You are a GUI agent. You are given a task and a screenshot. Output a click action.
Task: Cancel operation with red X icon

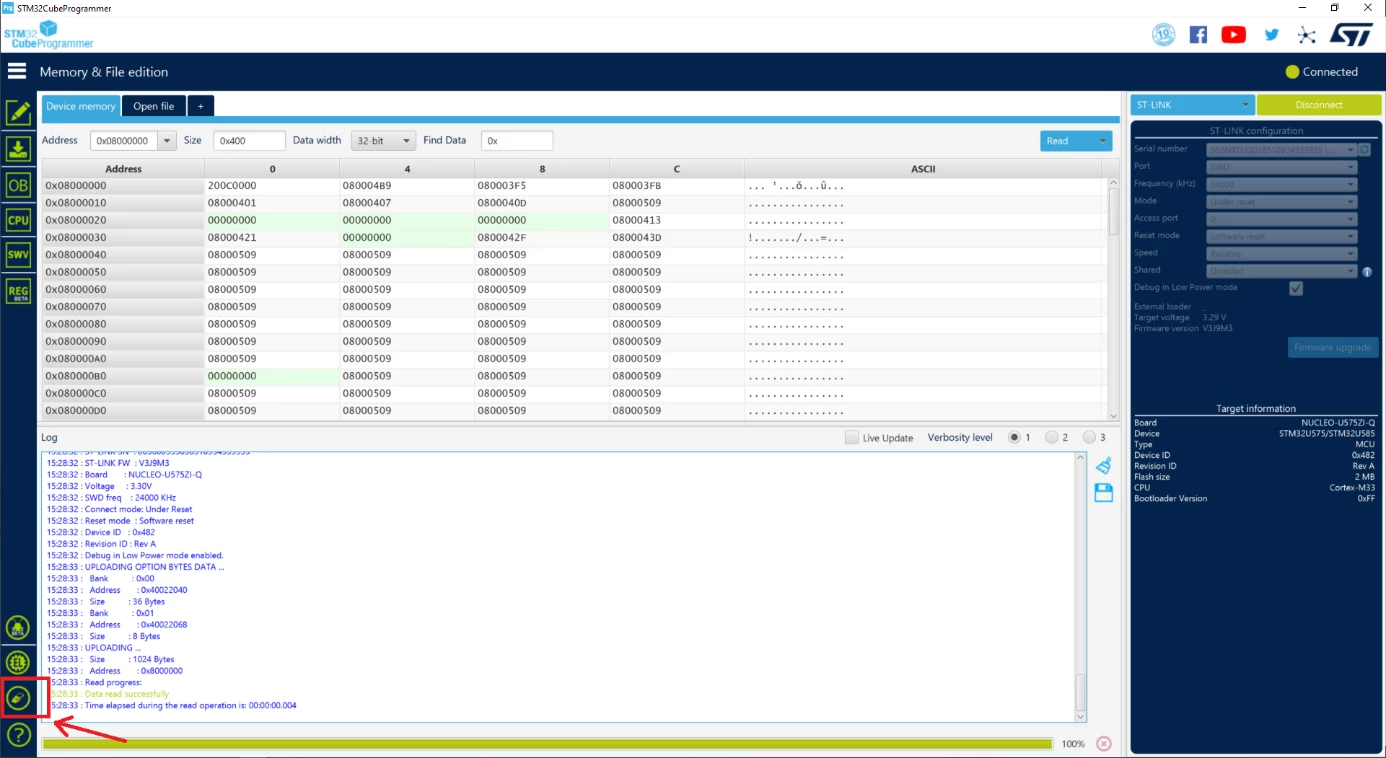(1104, 744)
